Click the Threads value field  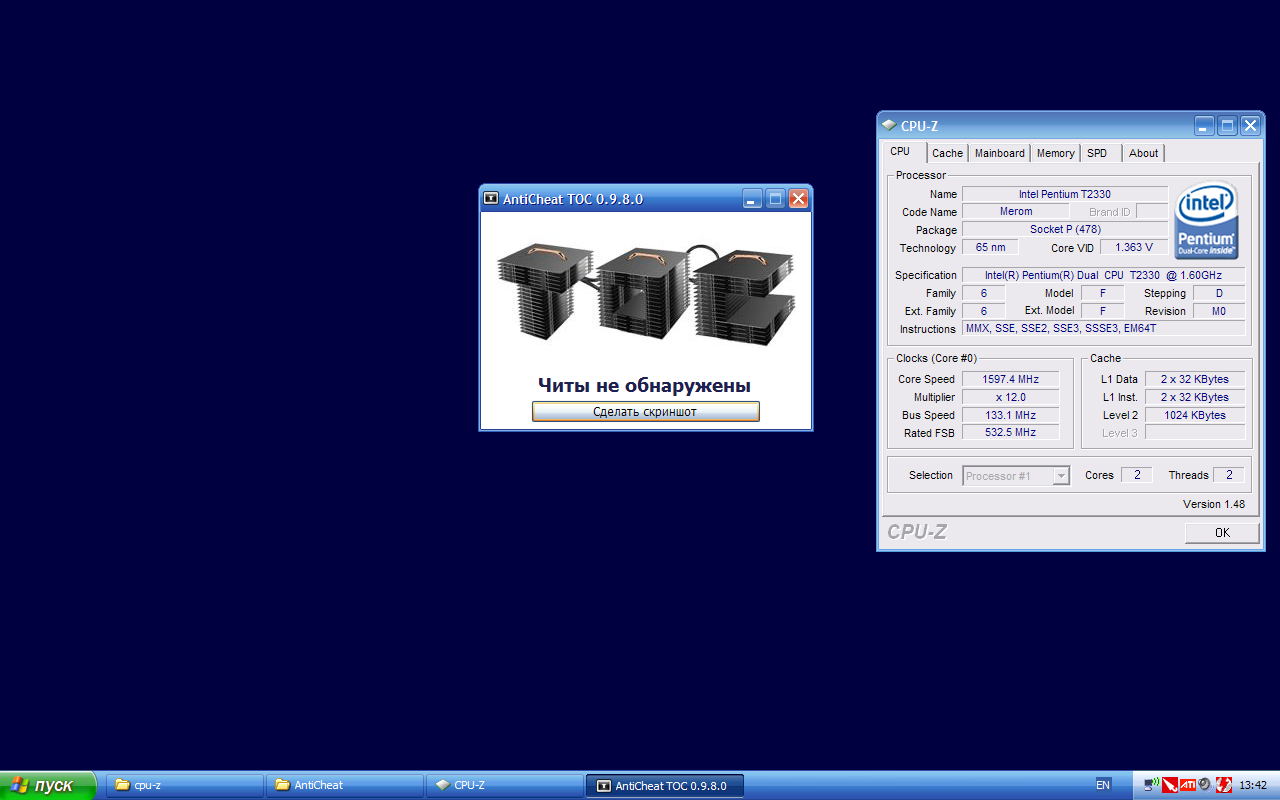[x=1229, y=475]
